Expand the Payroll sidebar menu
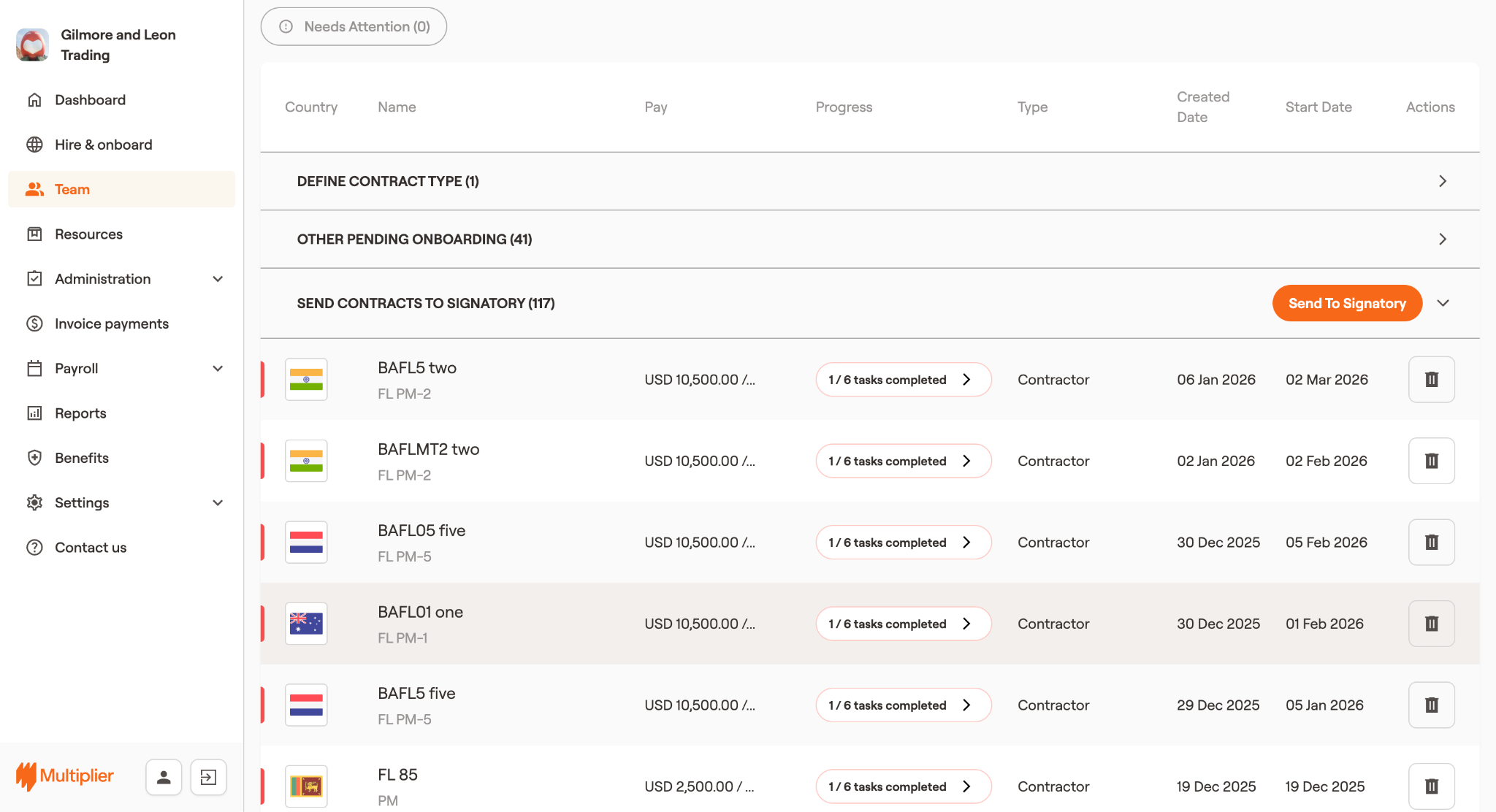1496x812 pixels. click(x=217, y=369)
